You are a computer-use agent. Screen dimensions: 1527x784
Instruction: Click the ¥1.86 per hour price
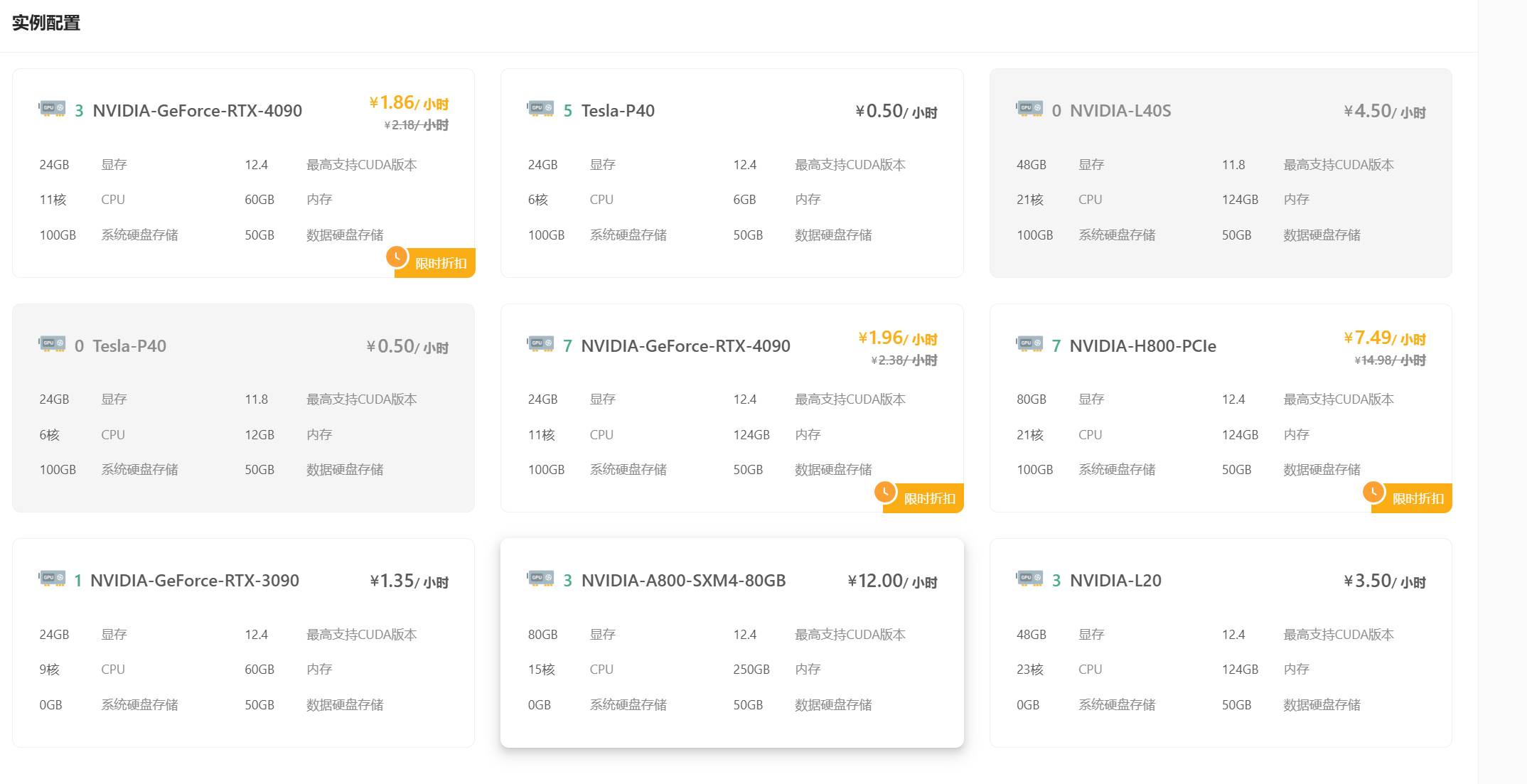[x=409, y=103]
